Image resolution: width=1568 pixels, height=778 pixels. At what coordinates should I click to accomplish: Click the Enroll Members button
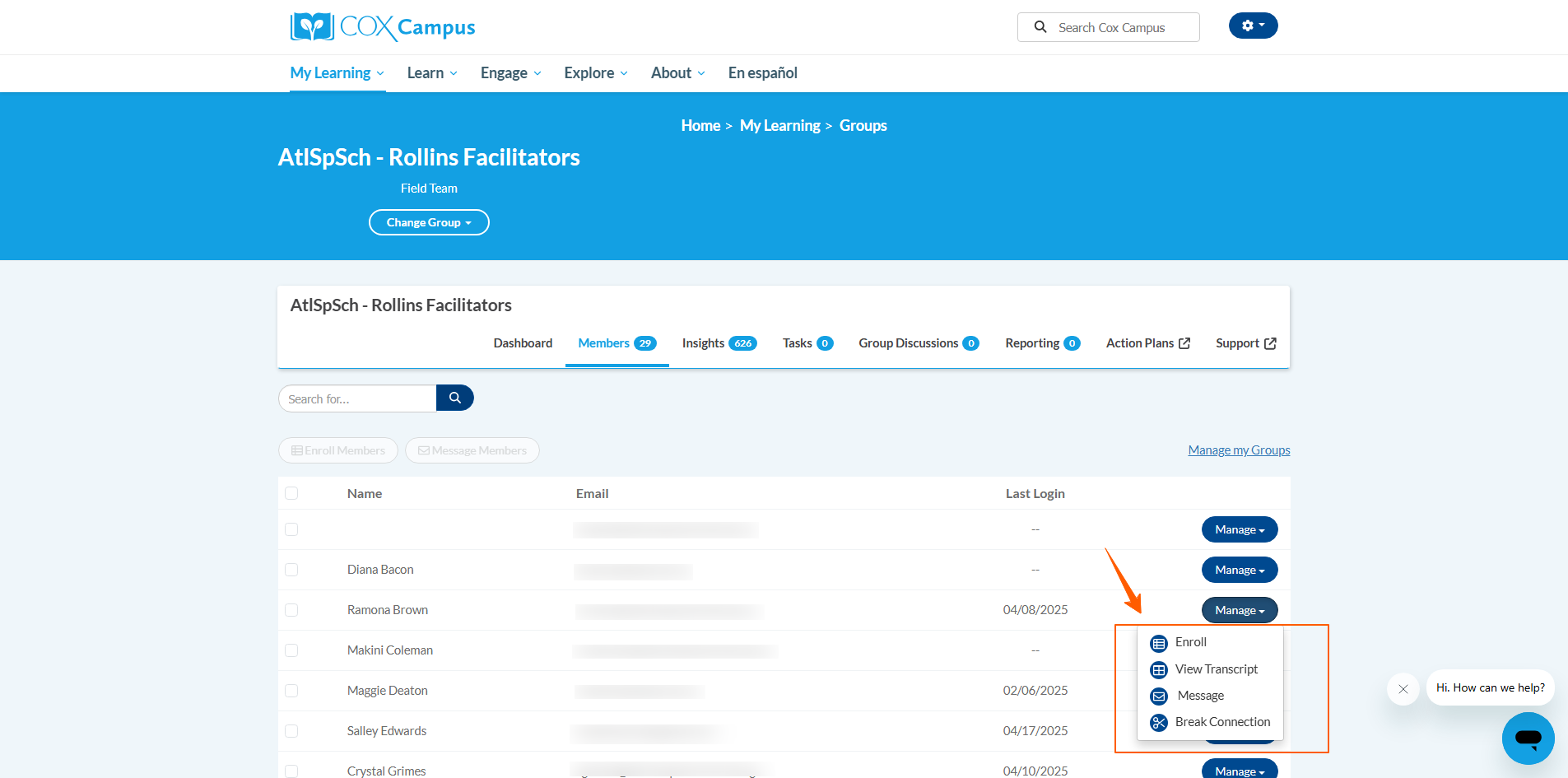(x=338, y=450)
